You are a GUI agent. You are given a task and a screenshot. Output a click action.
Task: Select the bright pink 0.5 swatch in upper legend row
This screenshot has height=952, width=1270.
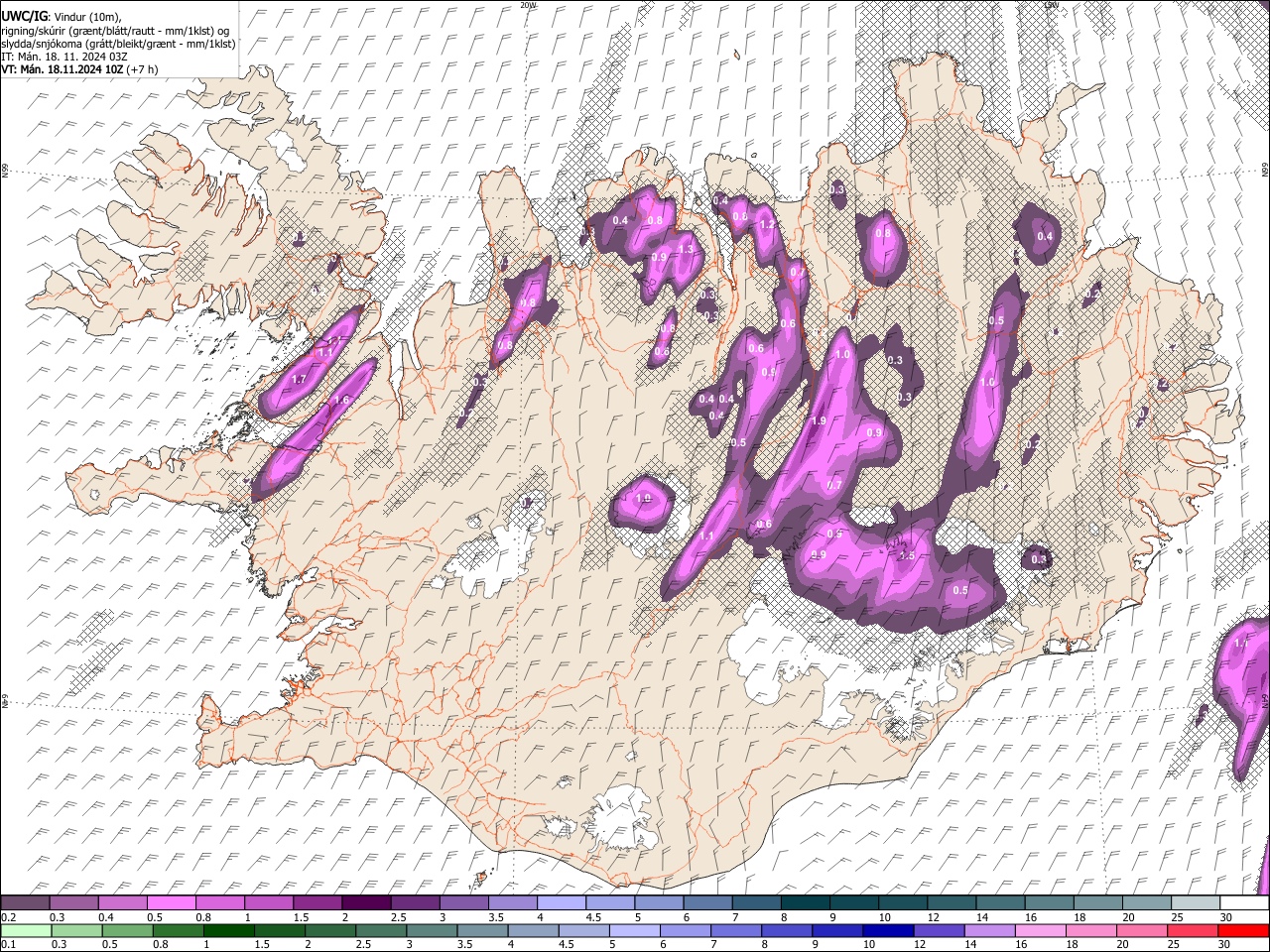pos(171,902)
